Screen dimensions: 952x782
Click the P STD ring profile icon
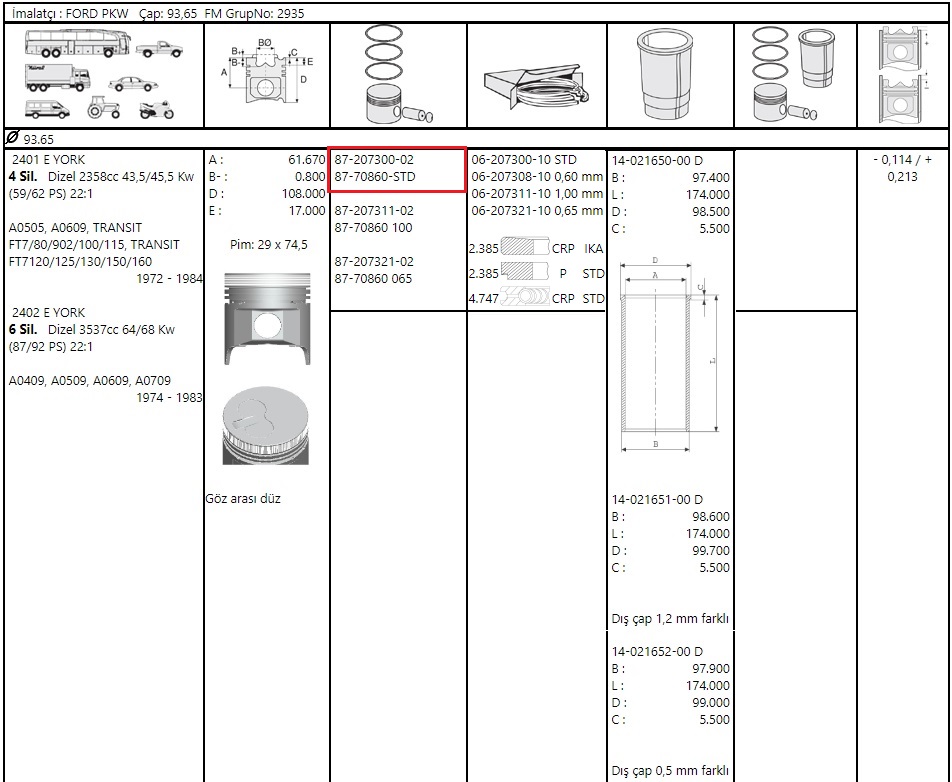[525, 271]
